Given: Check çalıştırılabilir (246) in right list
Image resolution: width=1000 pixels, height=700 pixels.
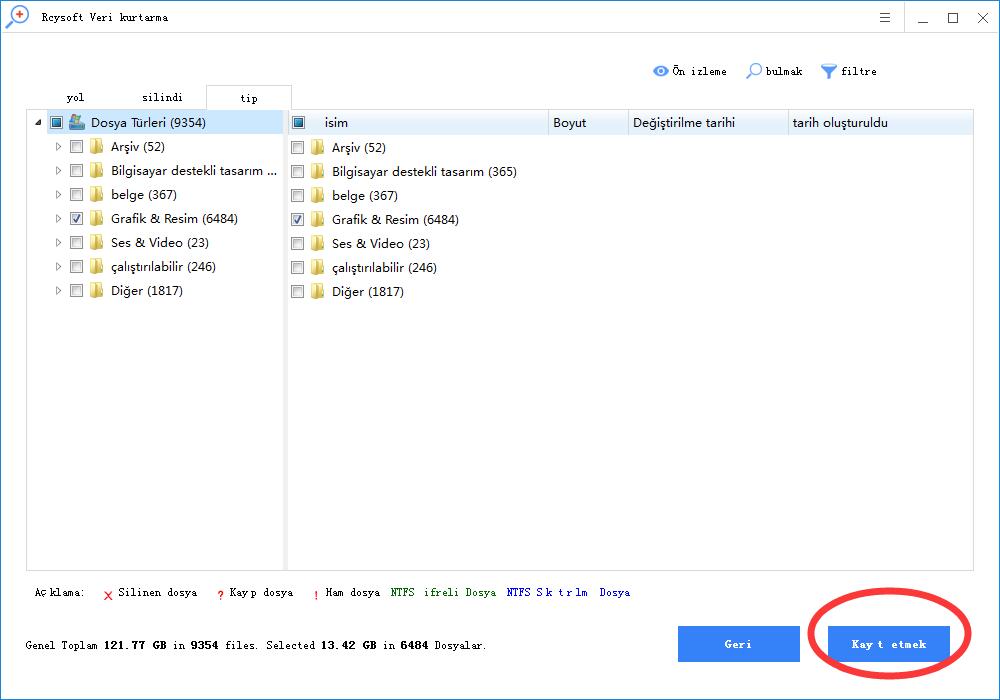Looking at the screenshot, I should pyautogui.click(x=298, y=268).
